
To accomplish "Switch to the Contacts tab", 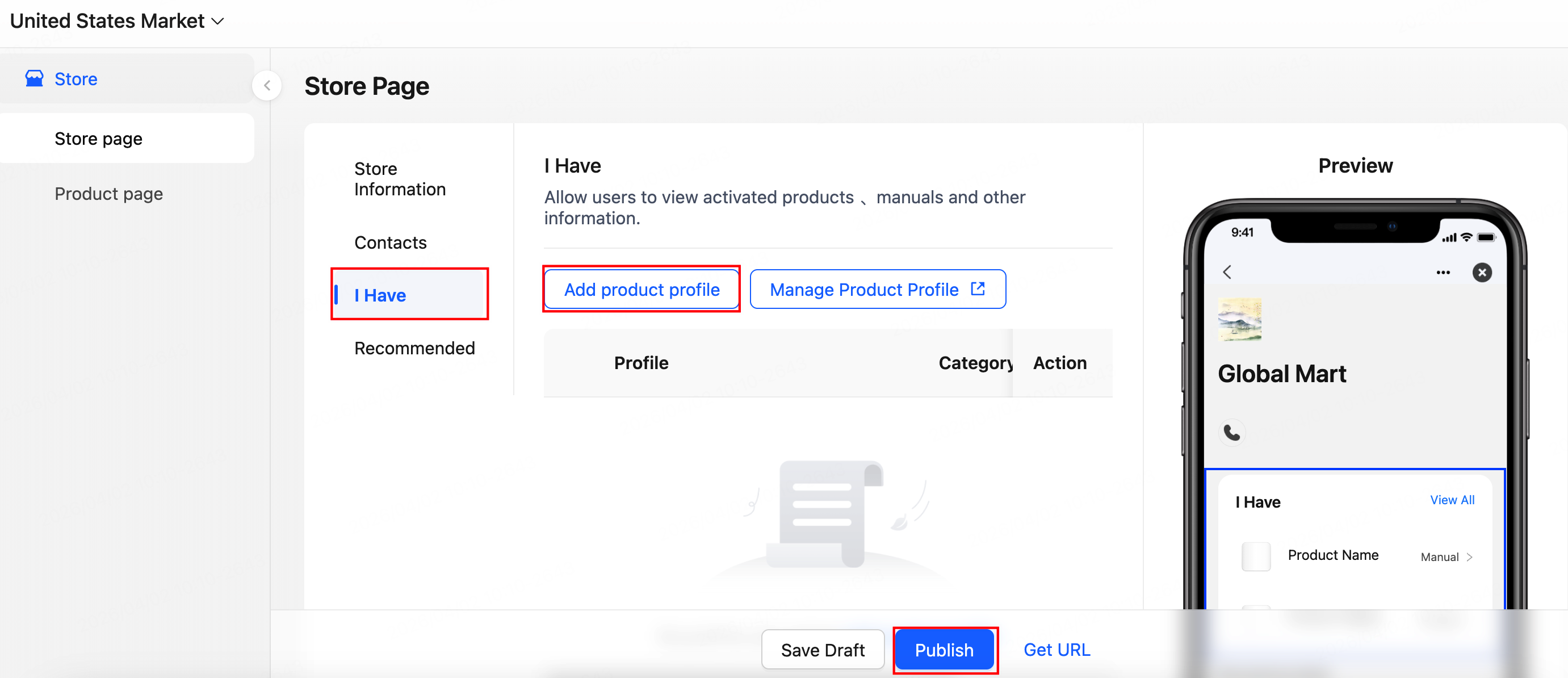I will 390,242.
